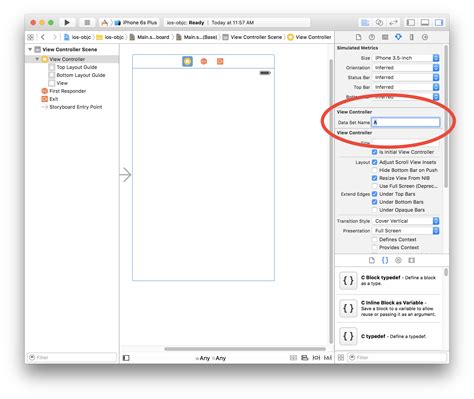Toggle the navigator pane visibility
The image size is (474, 399).
tap(411, 22)
